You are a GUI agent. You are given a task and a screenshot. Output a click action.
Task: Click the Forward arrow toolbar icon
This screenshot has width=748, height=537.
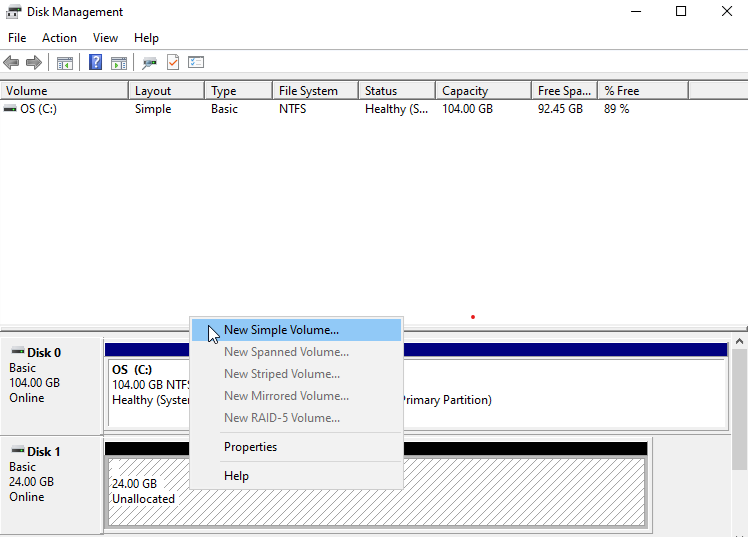click(x=35, y=63)
